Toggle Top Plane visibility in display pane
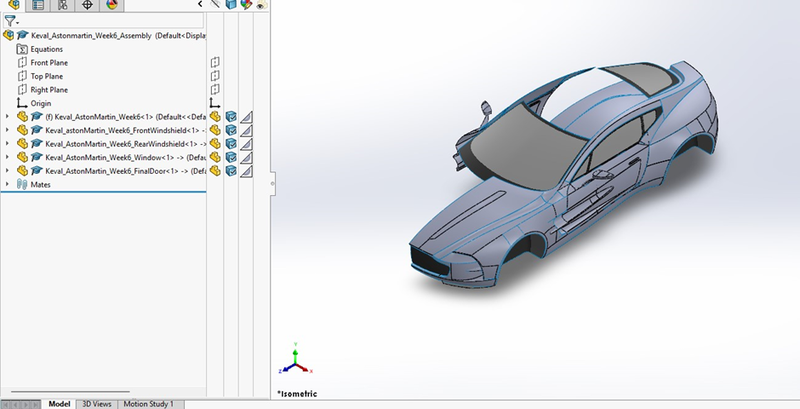Viewport: 800px width, 409px height. (x=215, y=75)
